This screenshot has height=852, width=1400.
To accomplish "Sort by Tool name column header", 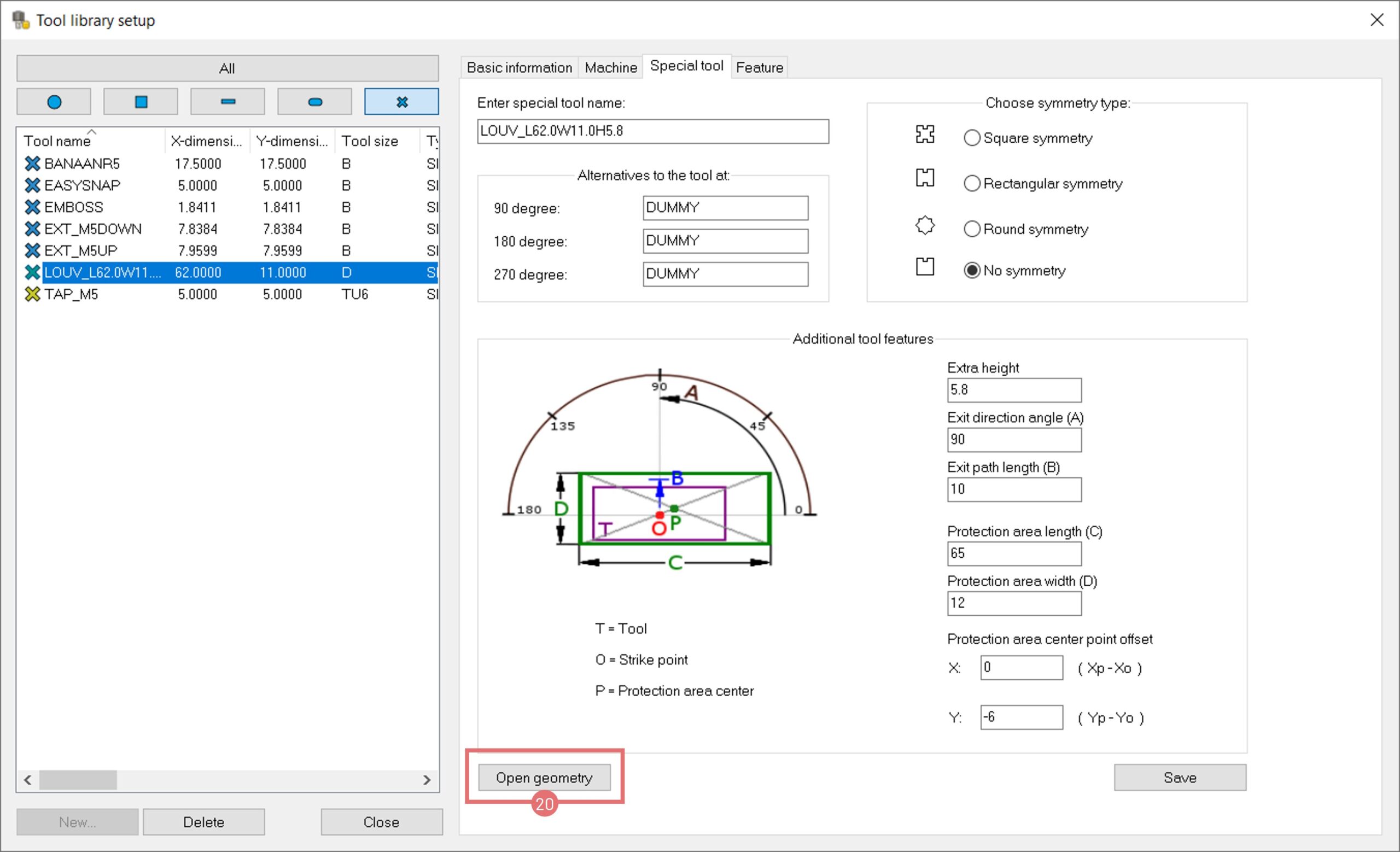I will coord(57,141).
